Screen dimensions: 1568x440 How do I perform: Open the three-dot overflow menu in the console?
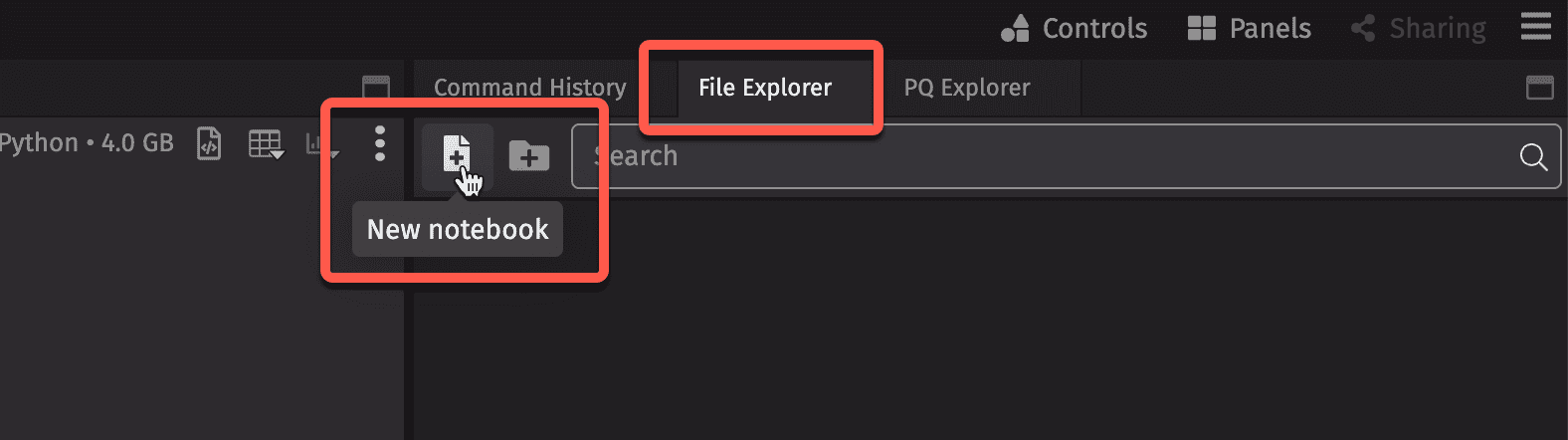pos(379,144)
